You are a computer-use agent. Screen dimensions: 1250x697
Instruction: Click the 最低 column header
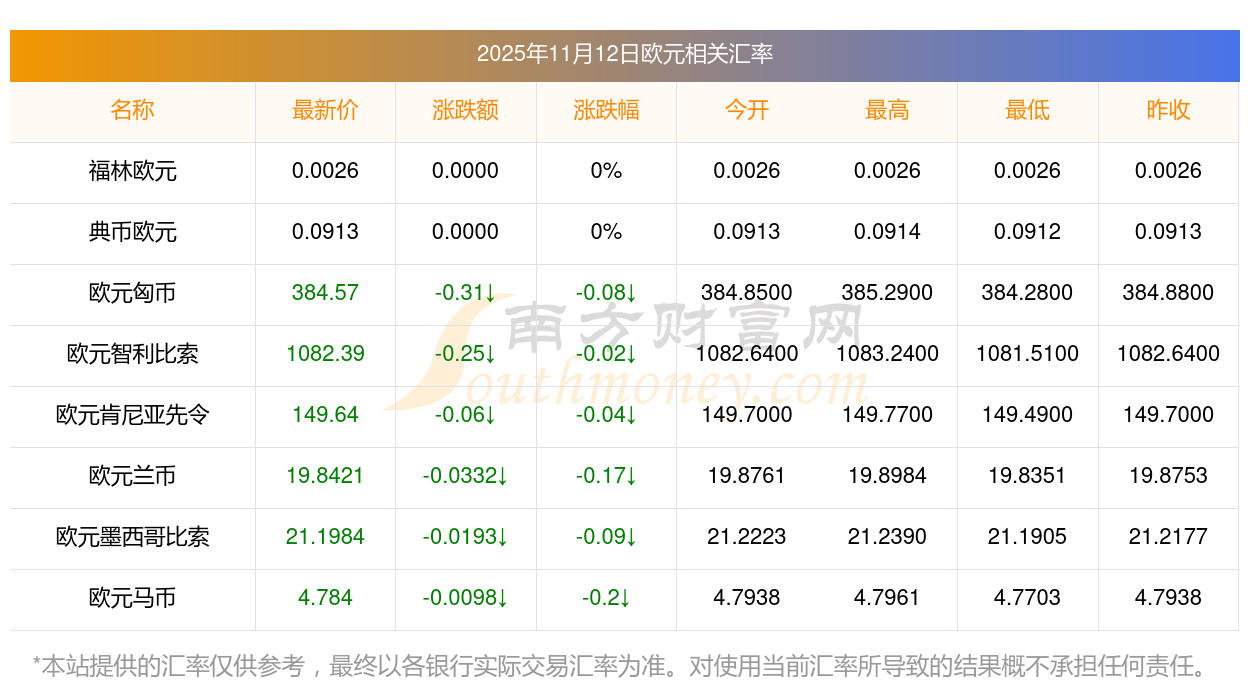click(1027, 110)
